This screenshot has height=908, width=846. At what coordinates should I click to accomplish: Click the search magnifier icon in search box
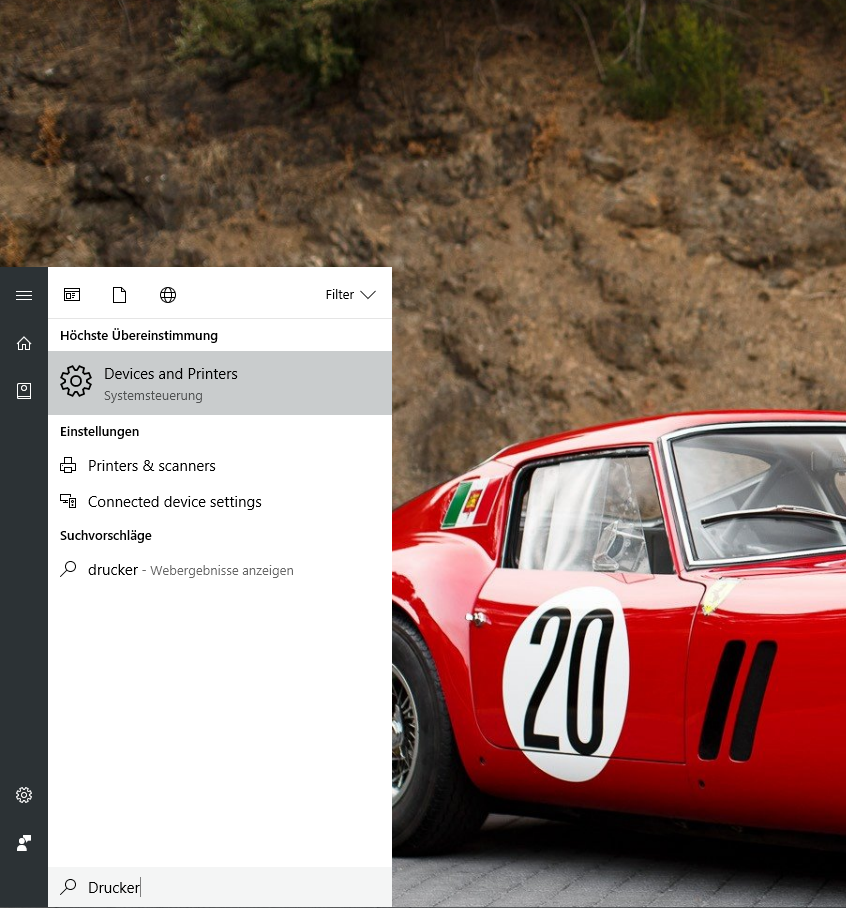(x=68, y=886)
